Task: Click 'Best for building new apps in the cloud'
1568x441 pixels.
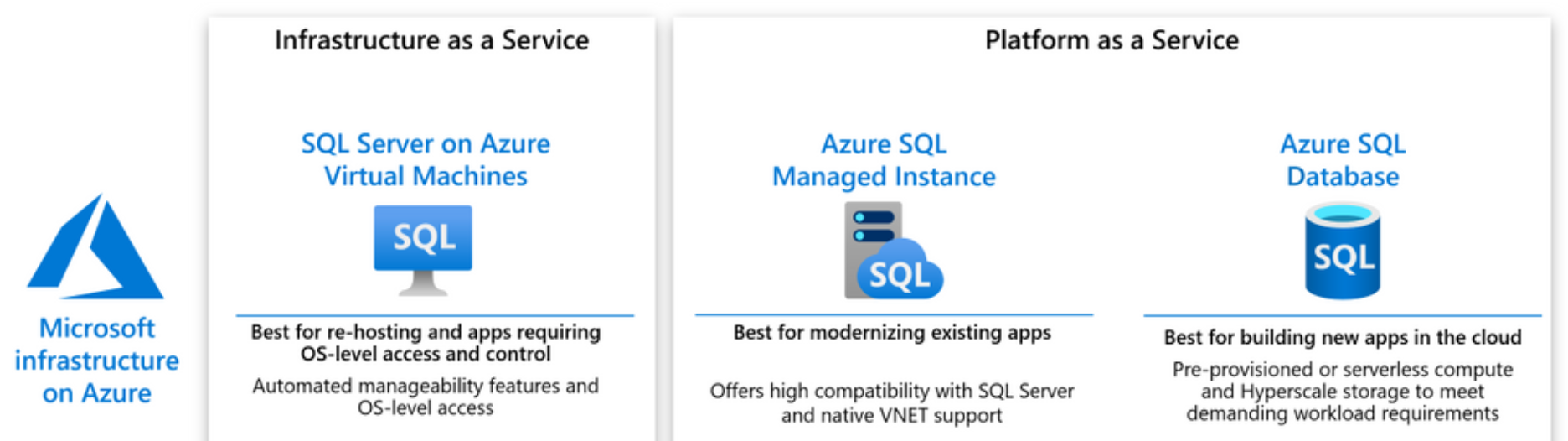Action: 1342,337
